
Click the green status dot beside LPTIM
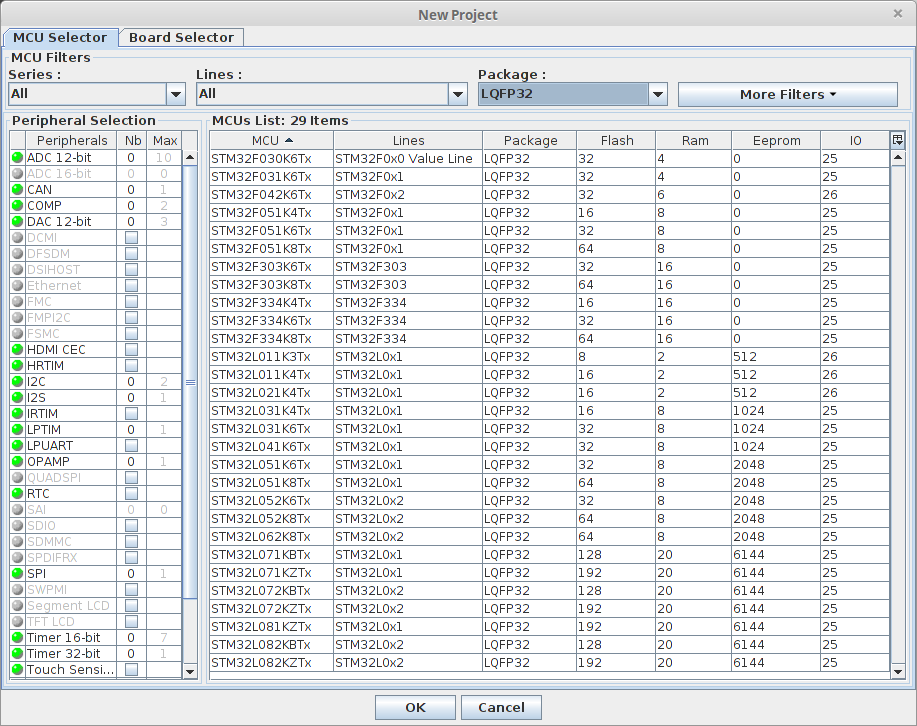18,429
